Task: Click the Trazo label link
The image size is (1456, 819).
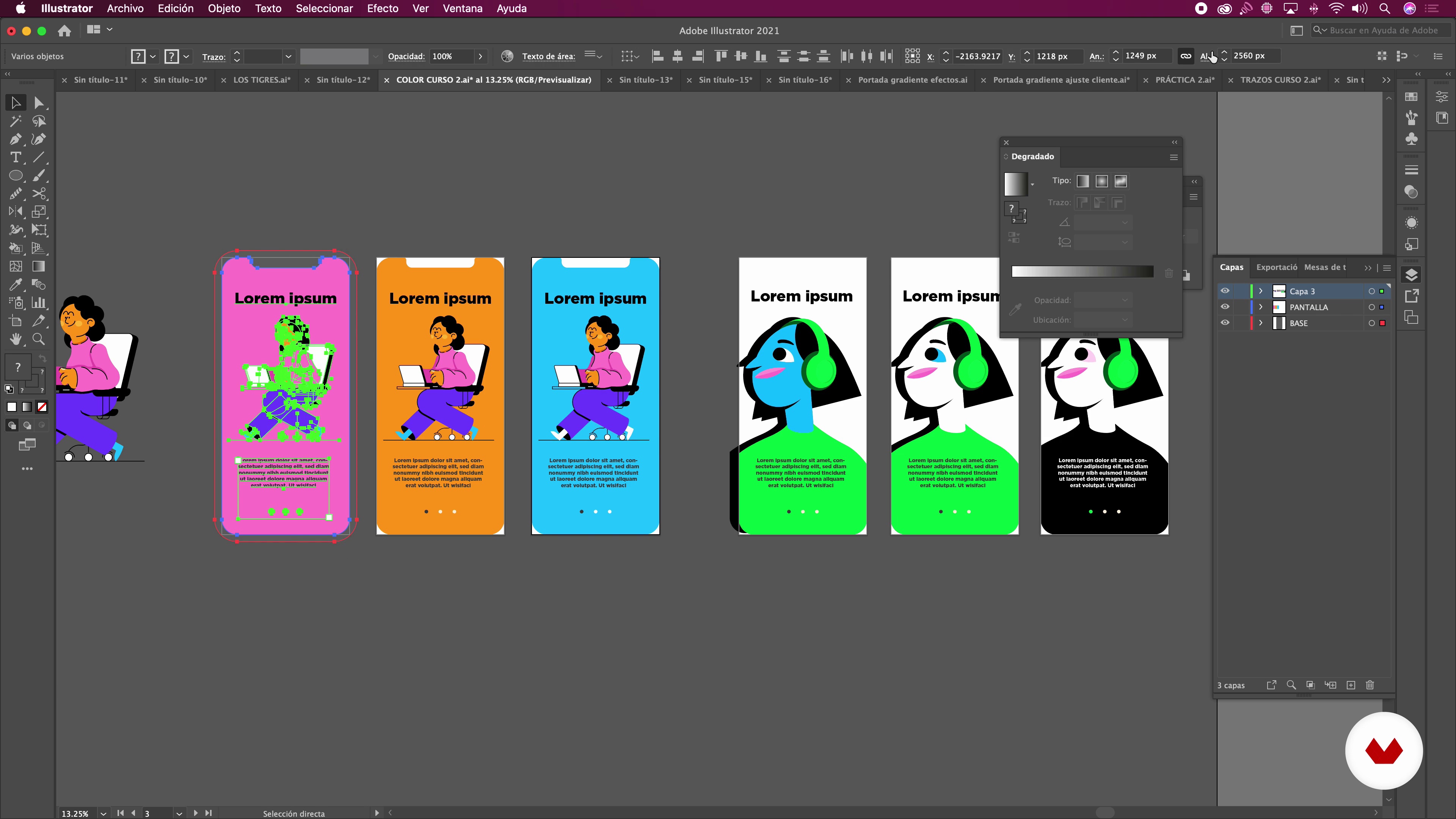Action: pos(213,56)
